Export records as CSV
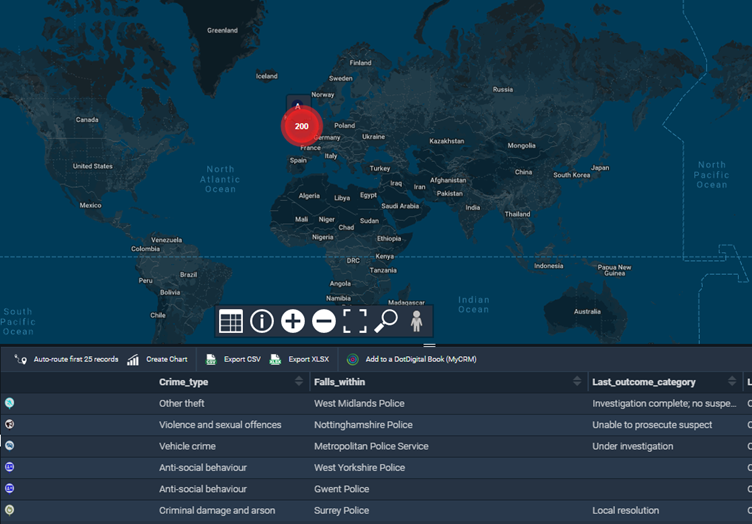The height and width of the screenshot is (524, 752). 232,359
